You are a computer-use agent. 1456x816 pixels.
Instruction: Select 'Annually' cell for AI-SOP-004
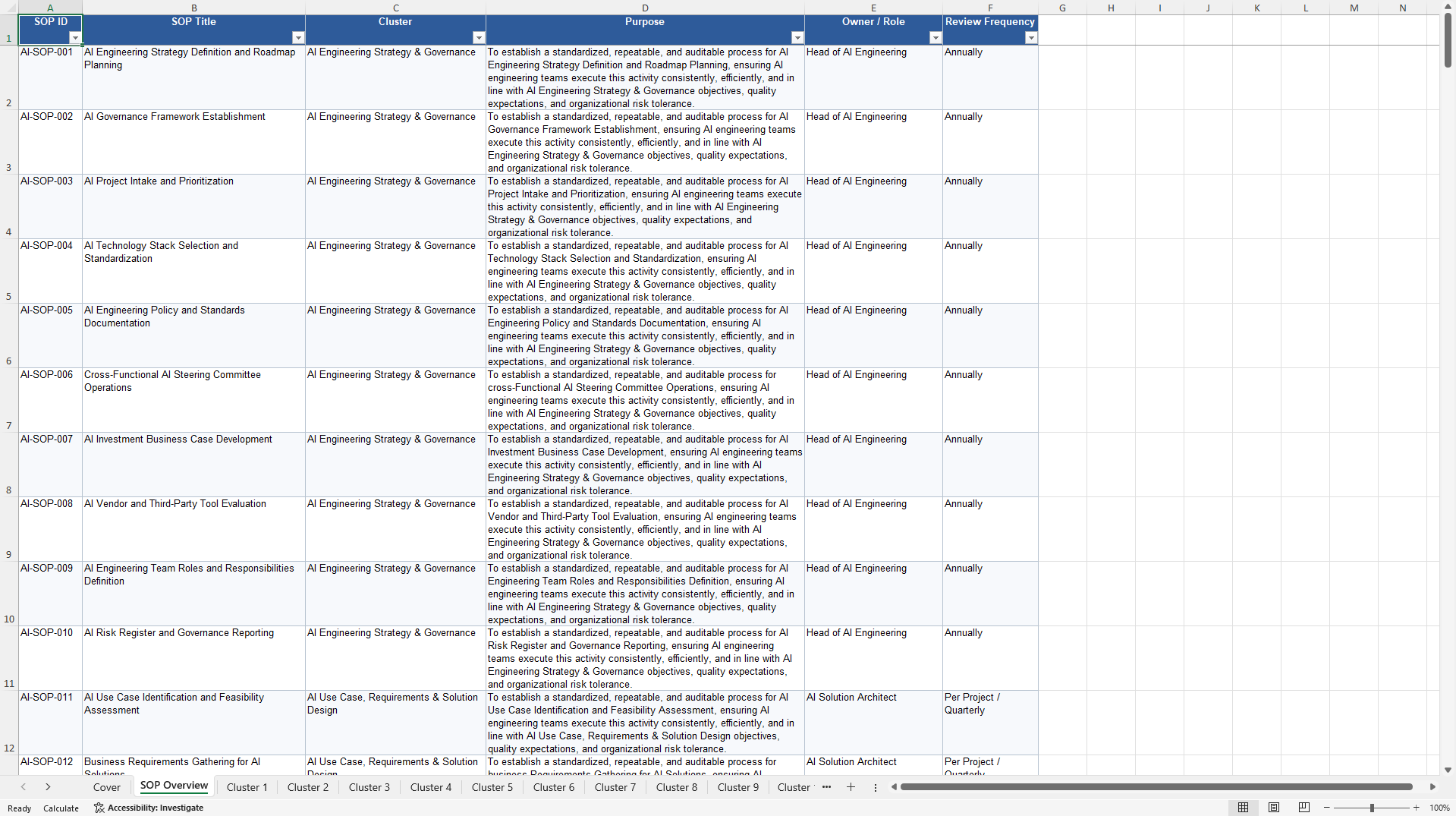click(x=990, y=271)
